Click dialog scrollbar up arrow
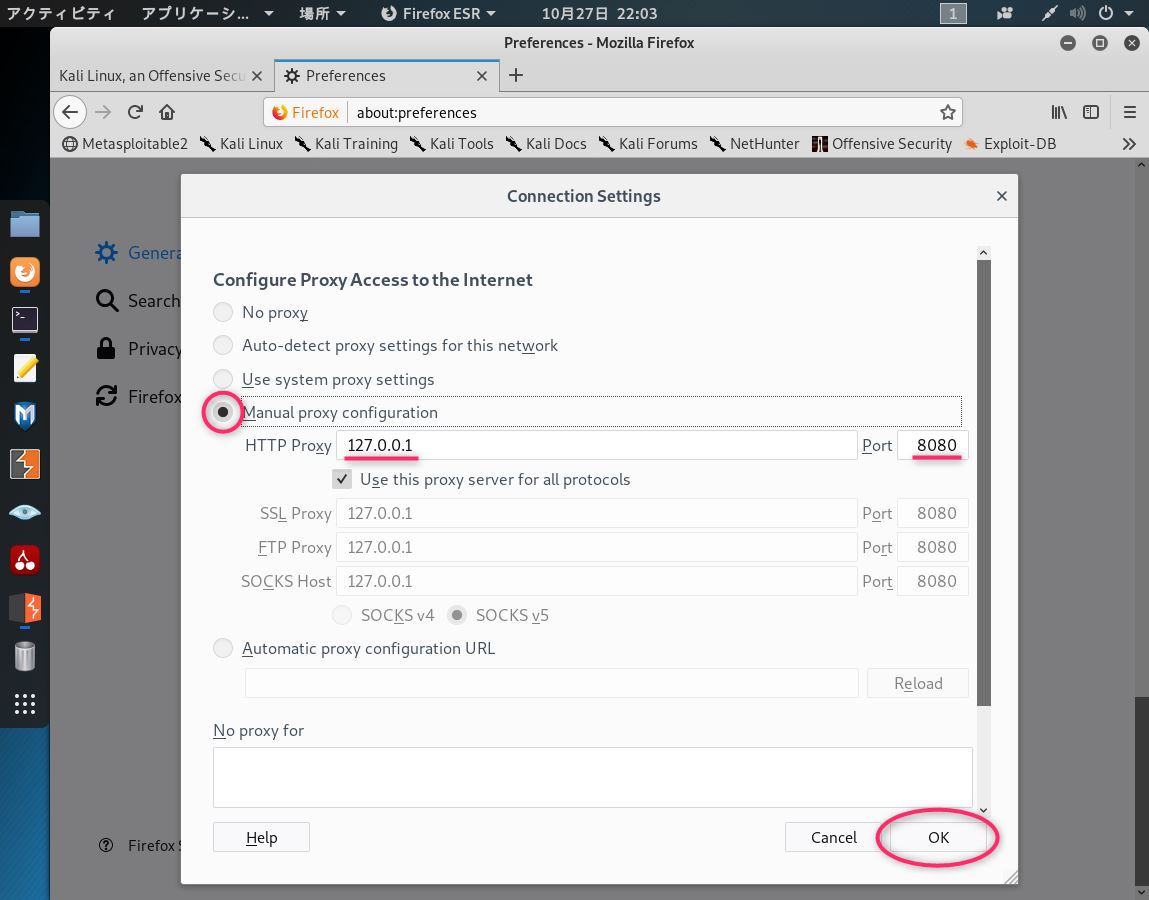 point(983,253)
